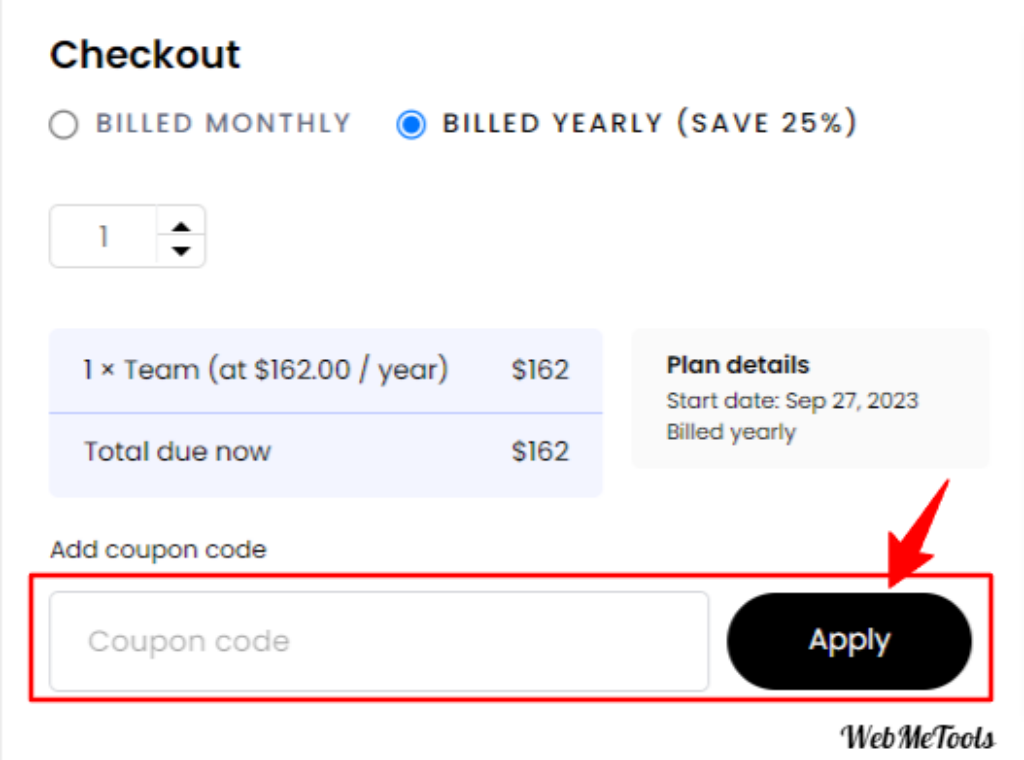Image resolution: width=1024 pixels, height=760 pixels.
Task: Click the '1 × Team' line item
Action: click(x=265, y=370)
